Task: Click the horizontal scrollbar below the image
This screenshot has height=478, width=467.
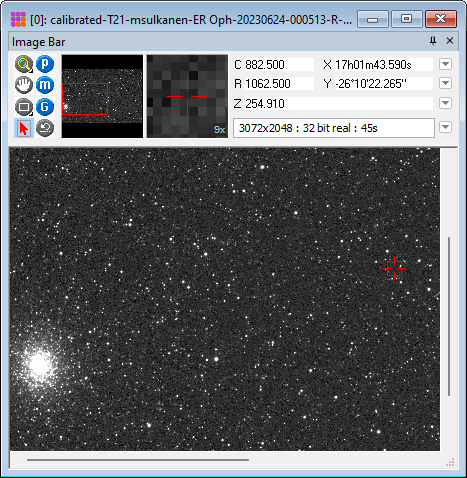Action: coord(138,460)
